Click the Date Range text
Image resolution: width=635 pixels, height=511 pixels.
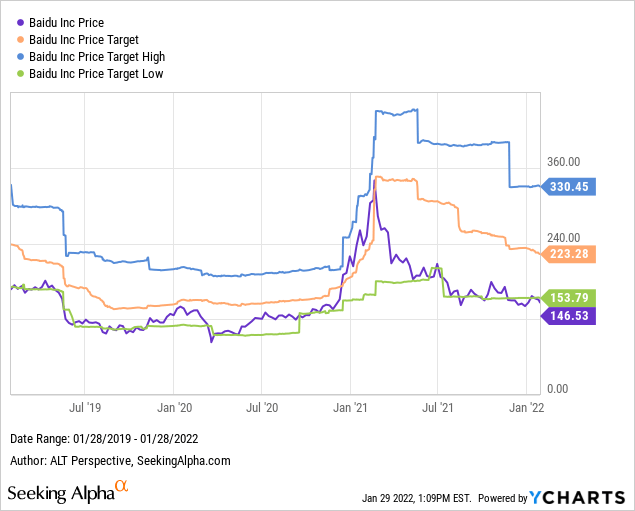point(99,440)
